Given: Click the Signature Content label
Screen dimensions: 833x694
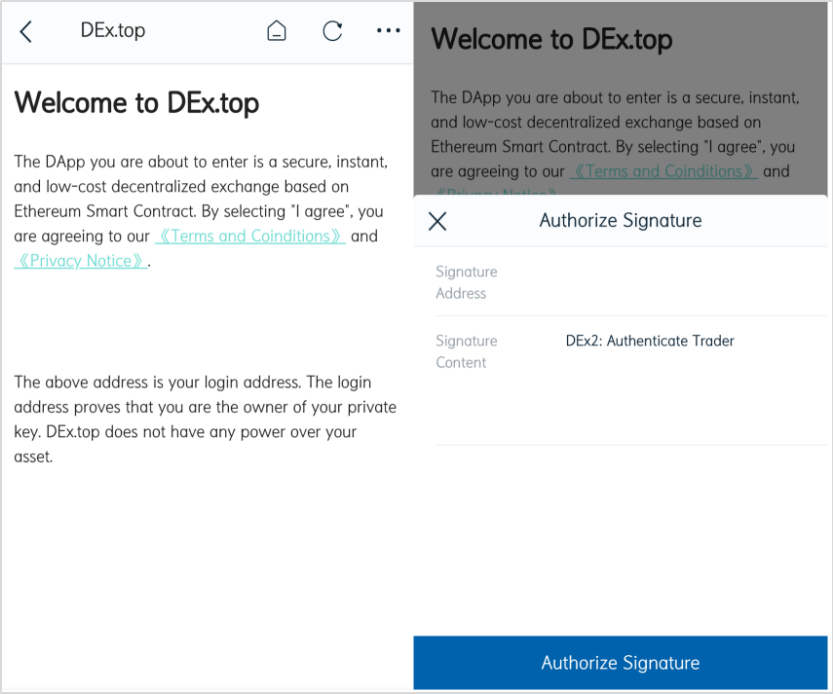Looking at the screenshot, I should coord(466,352).
